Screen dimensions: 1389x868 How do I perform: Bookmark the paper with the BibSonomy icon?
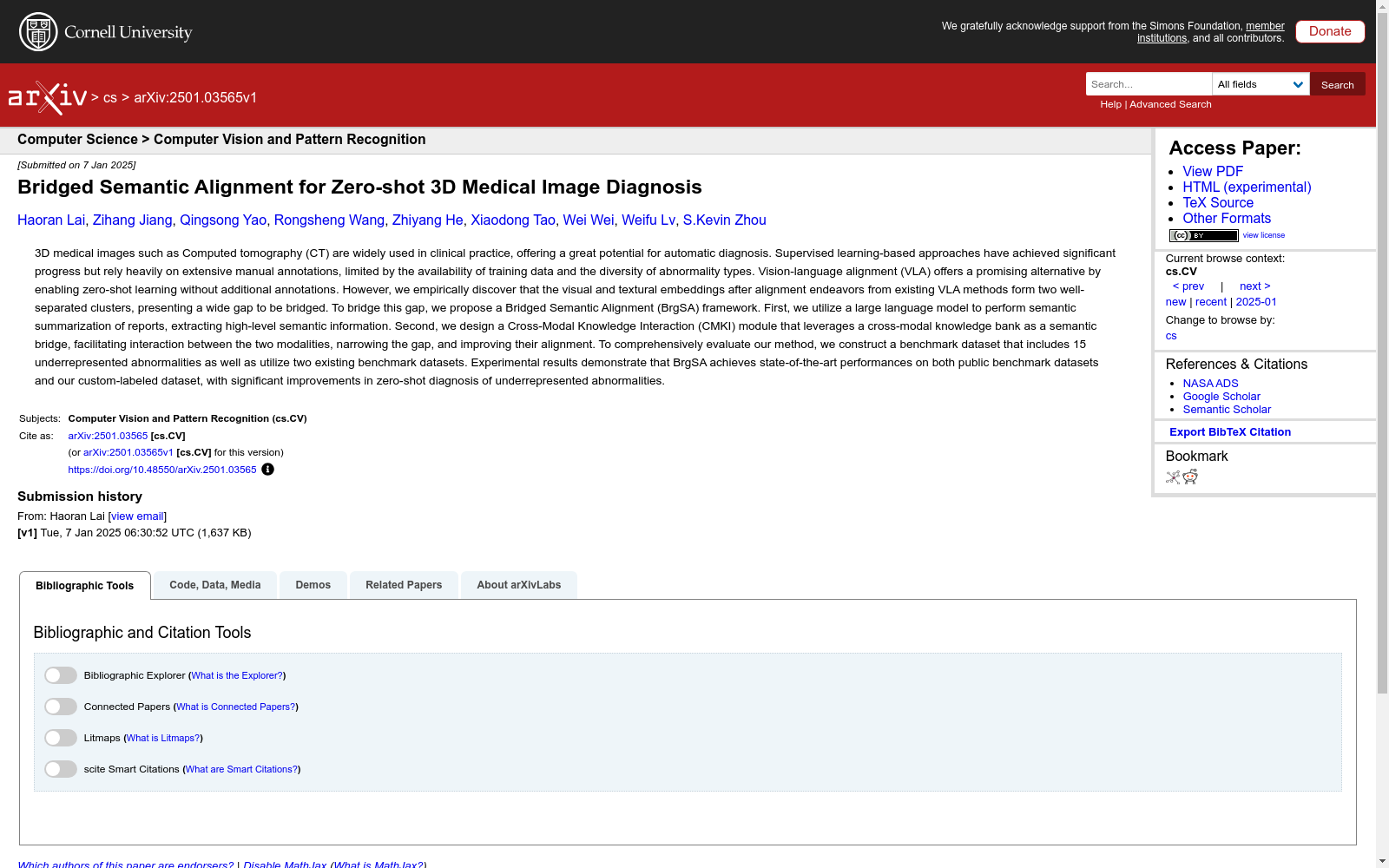point(1172,477)
